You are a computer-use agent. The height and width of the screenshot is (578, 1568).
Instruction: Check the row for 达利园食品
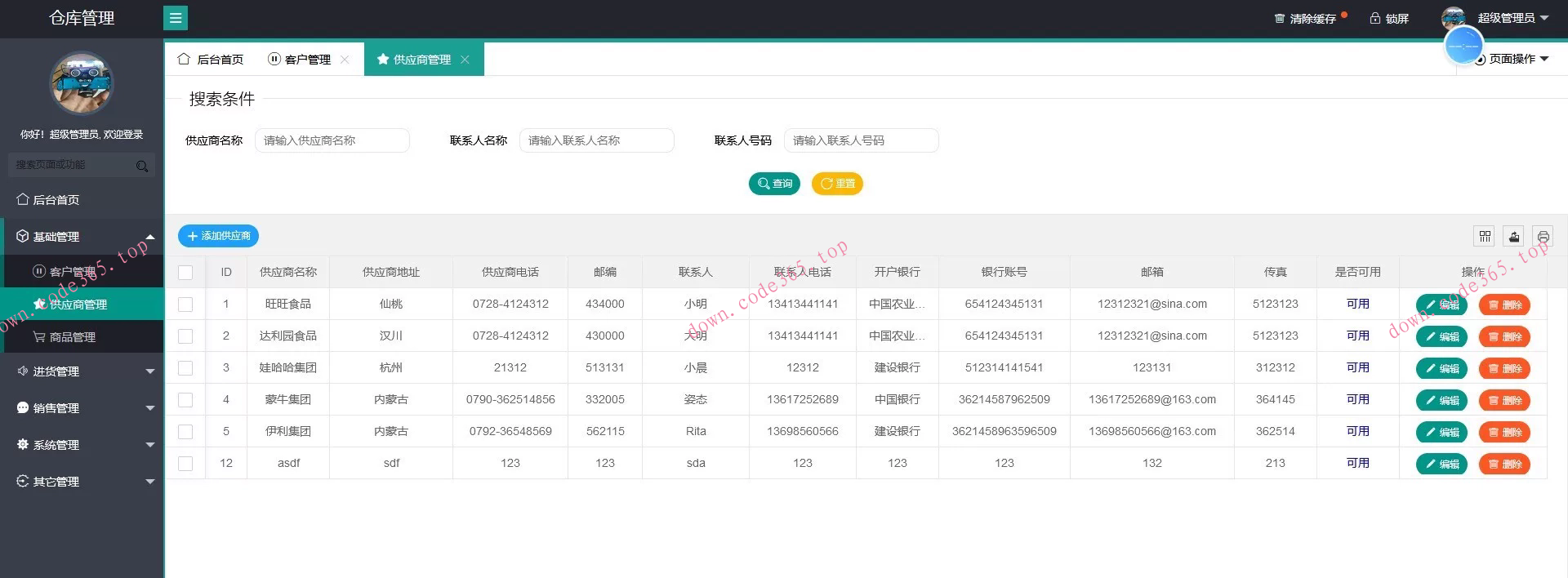[x=185, y=336]
